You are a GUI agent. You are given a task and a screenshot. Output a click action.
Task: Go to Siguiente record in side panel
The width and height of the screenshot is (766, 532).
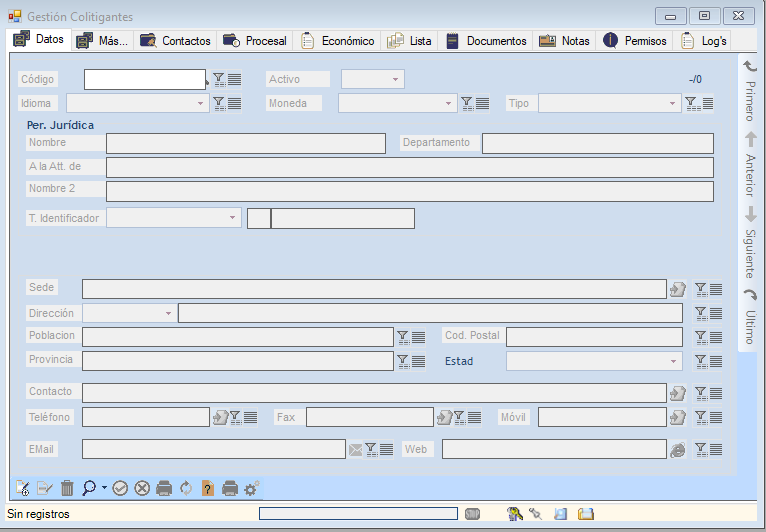tap(750, 242)
